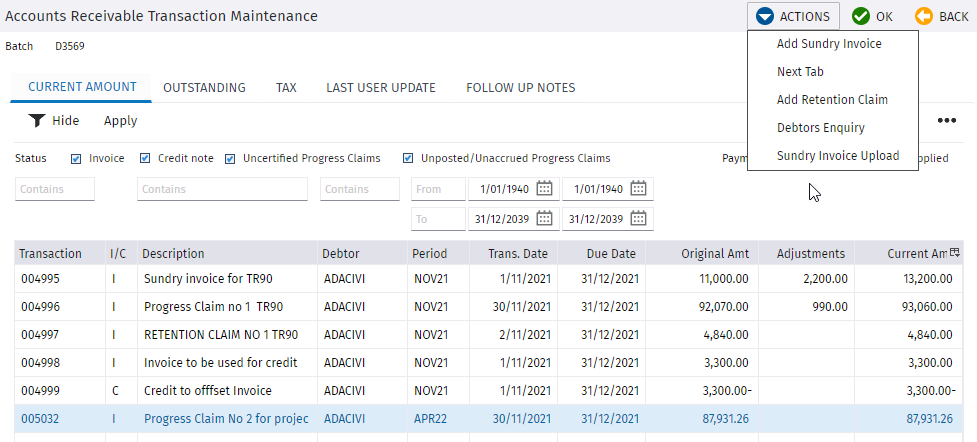Click 'Invoice to be used for credit' row

tap(488, 363)
